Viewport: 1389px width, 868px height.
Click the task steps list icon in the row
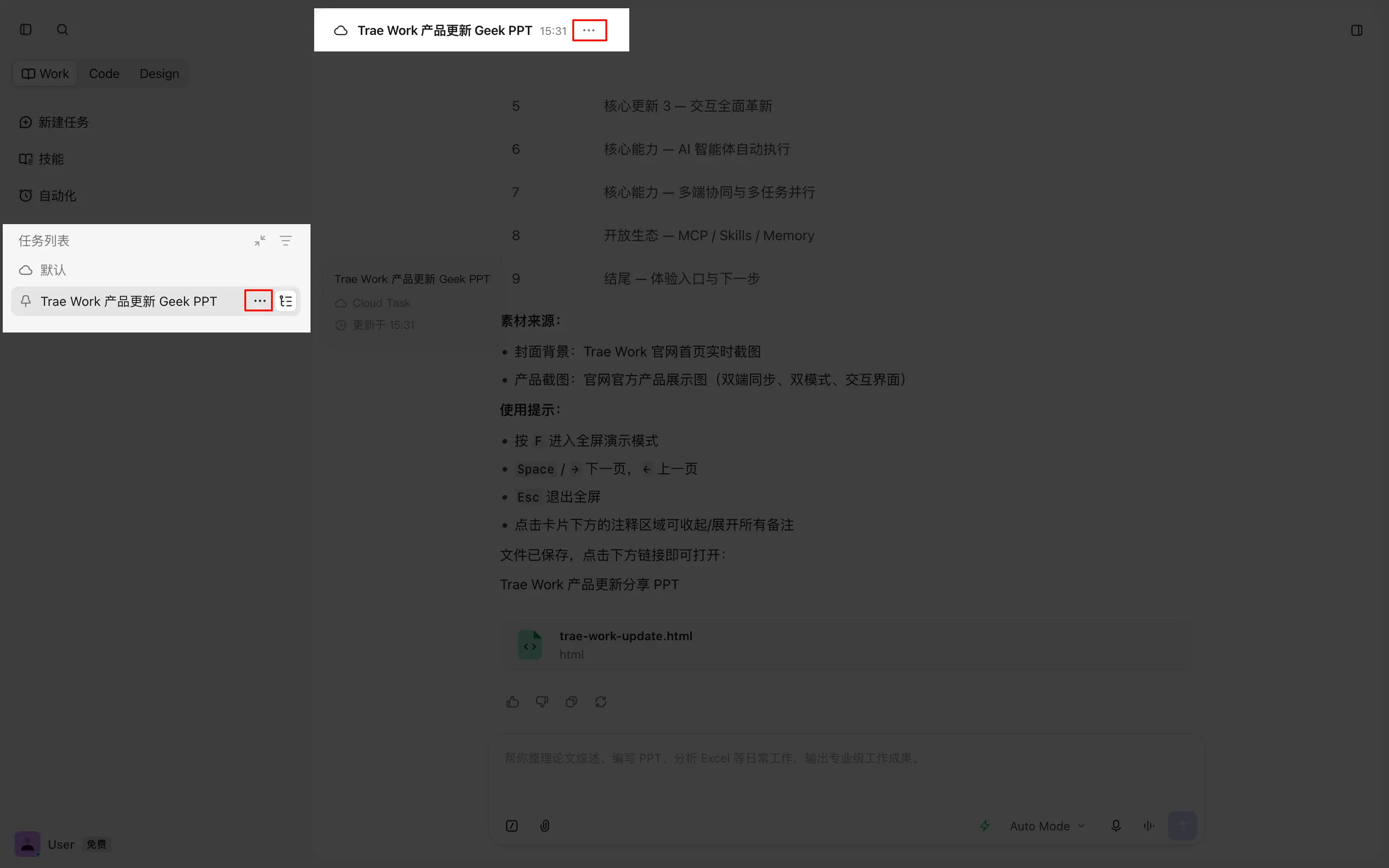click(x=286, y=301)
